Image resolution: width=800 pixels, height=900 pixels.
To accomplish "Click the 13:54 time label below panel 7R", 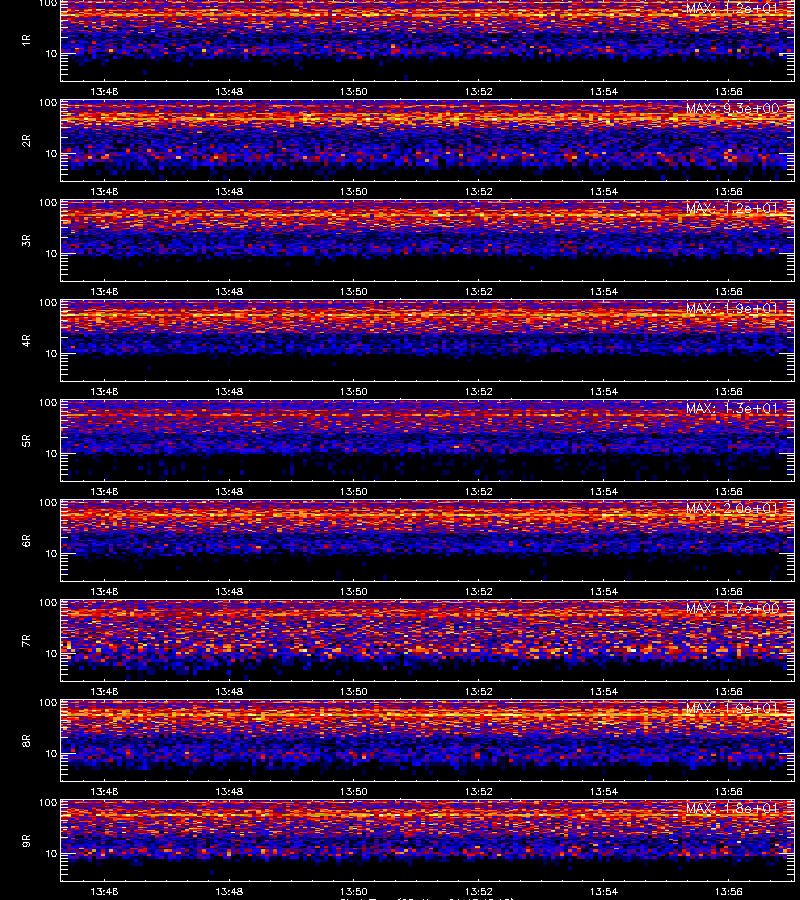I will click(604, 691).
